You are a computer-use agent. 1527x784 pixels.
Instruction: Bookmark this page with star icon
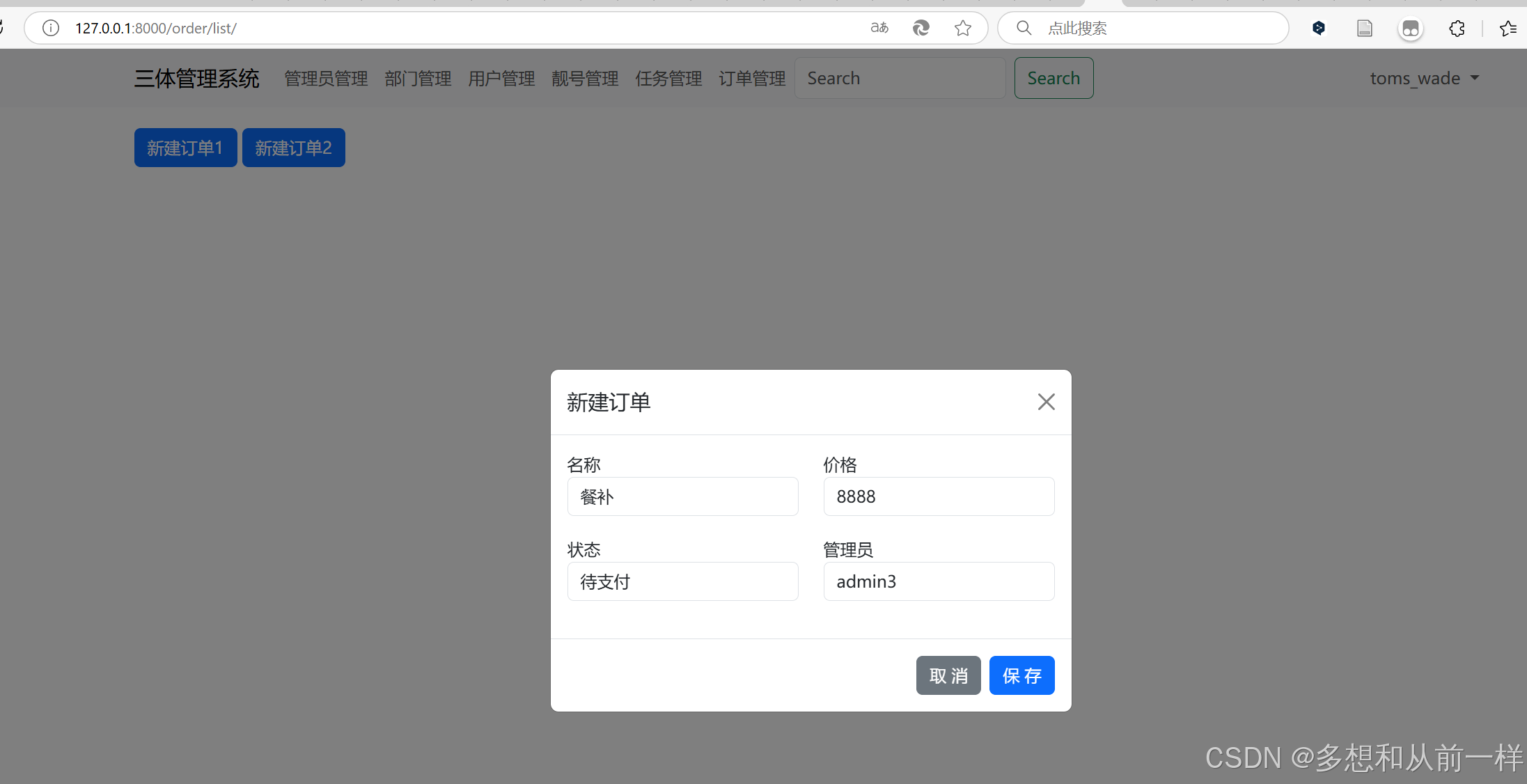pos(963,28)
